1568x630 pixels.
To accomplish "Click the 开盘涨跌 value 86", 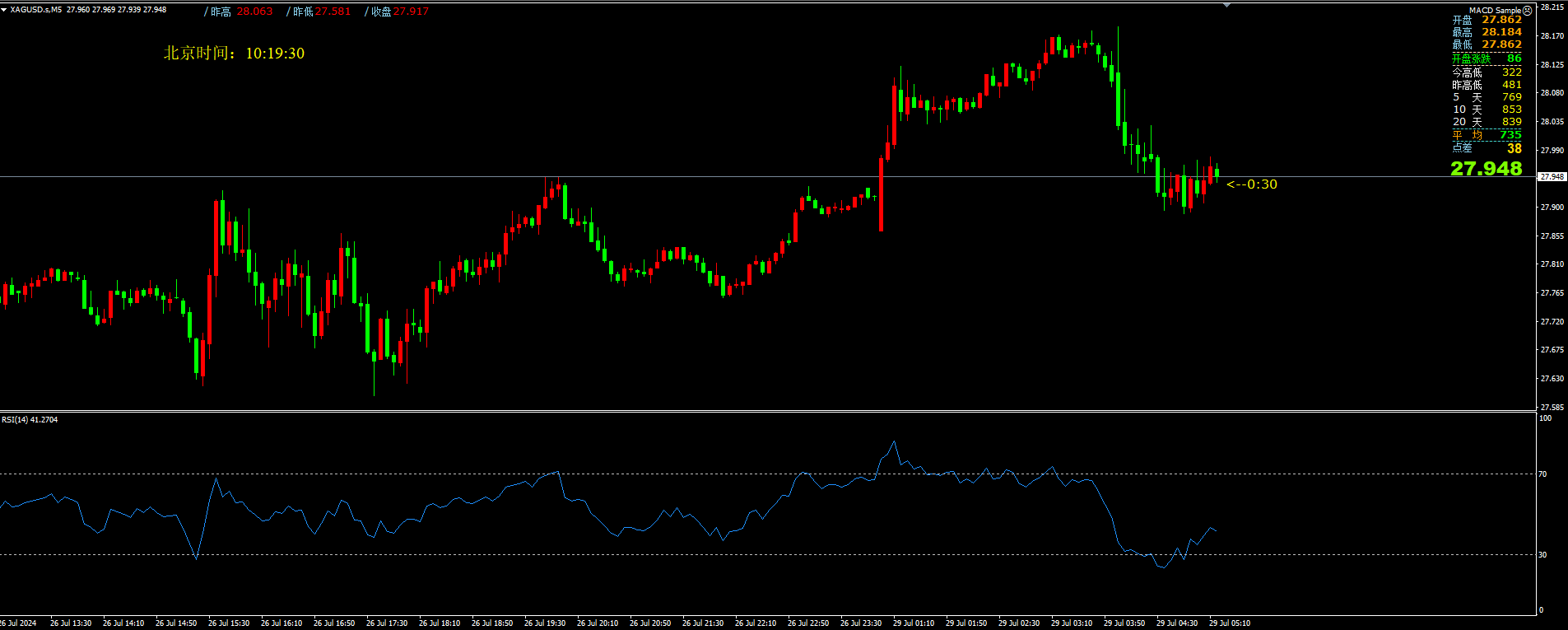I will [x=1514, y=58].
